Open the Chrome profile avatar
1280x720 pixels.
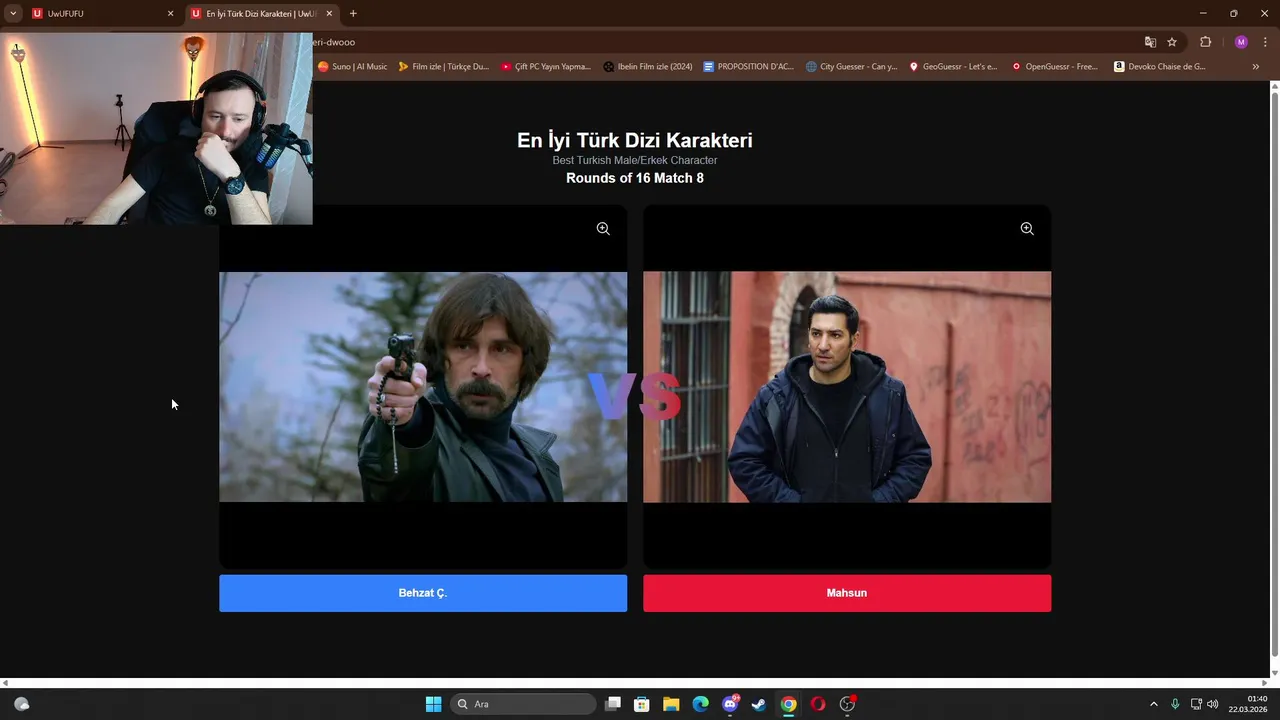click(1241, 42)
